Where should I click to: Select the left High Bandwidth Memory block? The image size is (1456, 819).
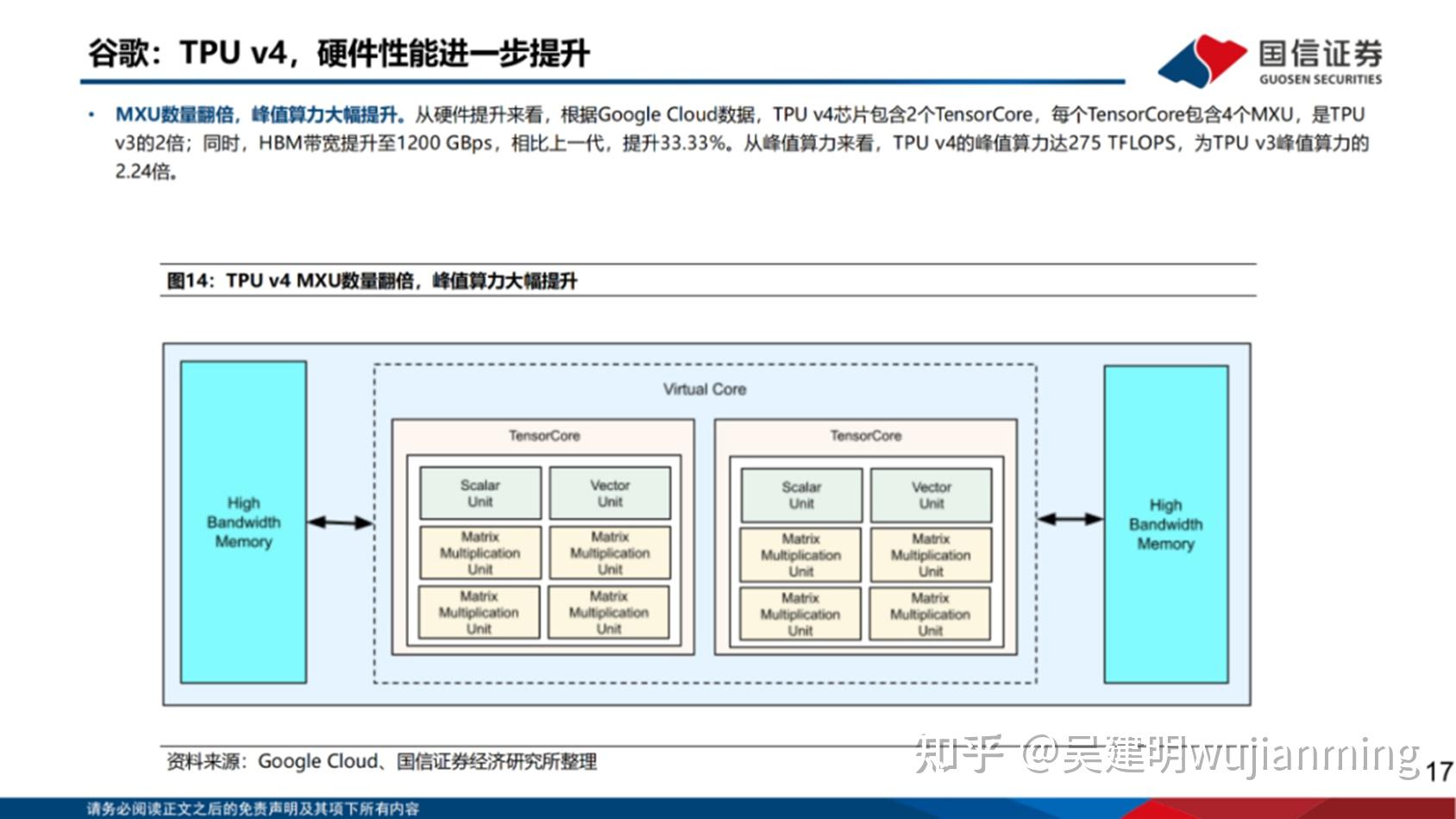click(242, 522)
